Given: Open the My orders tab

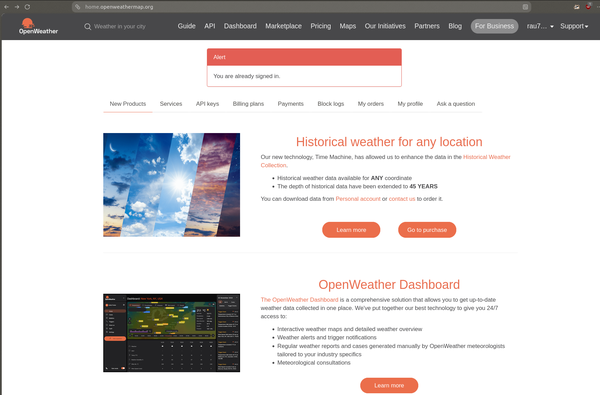Looking at the screenshot, I should pos(370,104).
